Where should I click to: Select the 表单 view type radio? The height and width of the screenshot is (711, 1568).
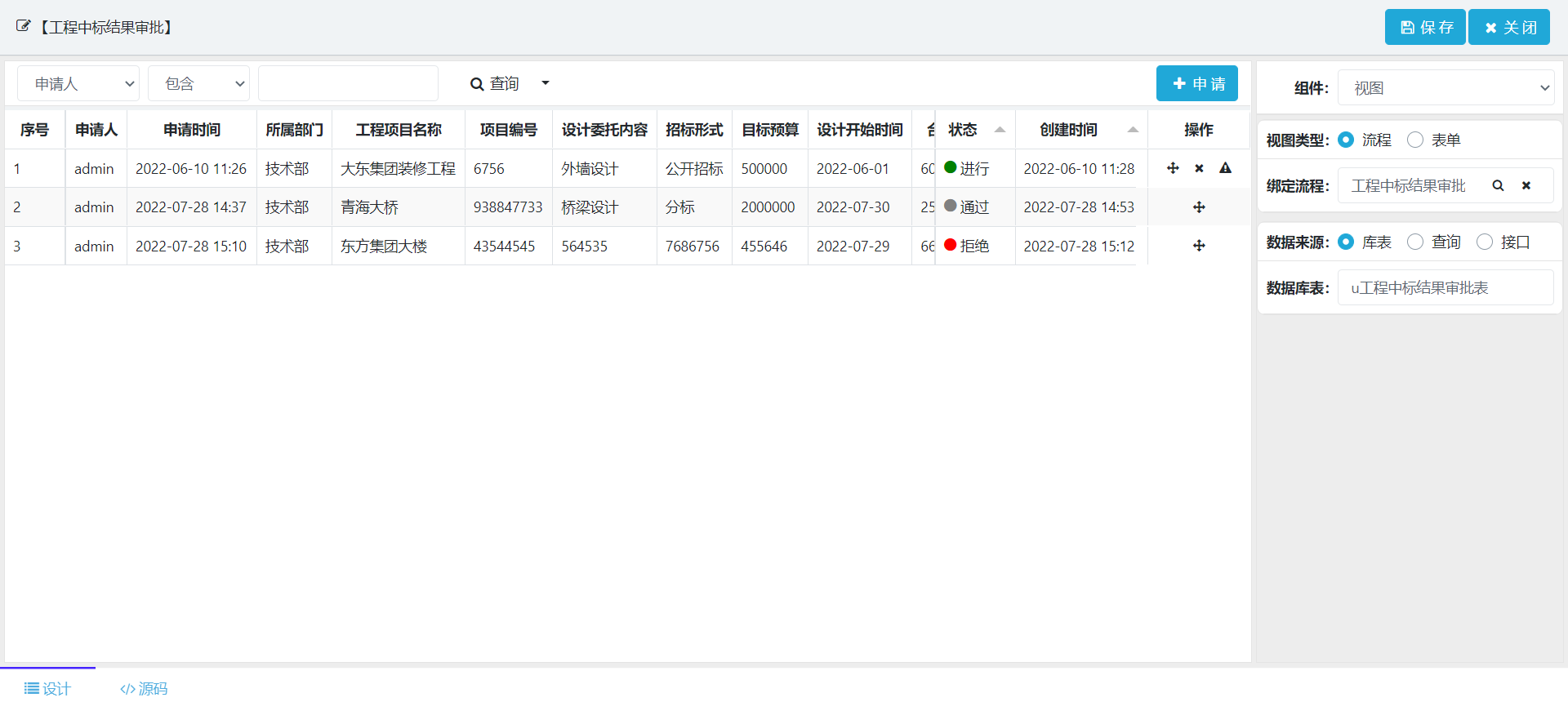coord(1415,140)
